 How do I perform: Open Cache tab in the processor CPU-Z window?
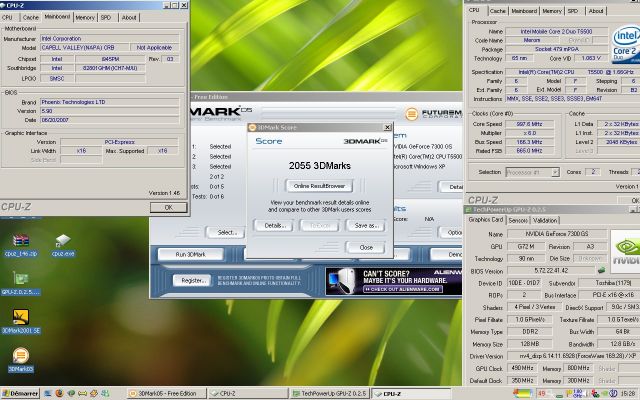[498, 11]
